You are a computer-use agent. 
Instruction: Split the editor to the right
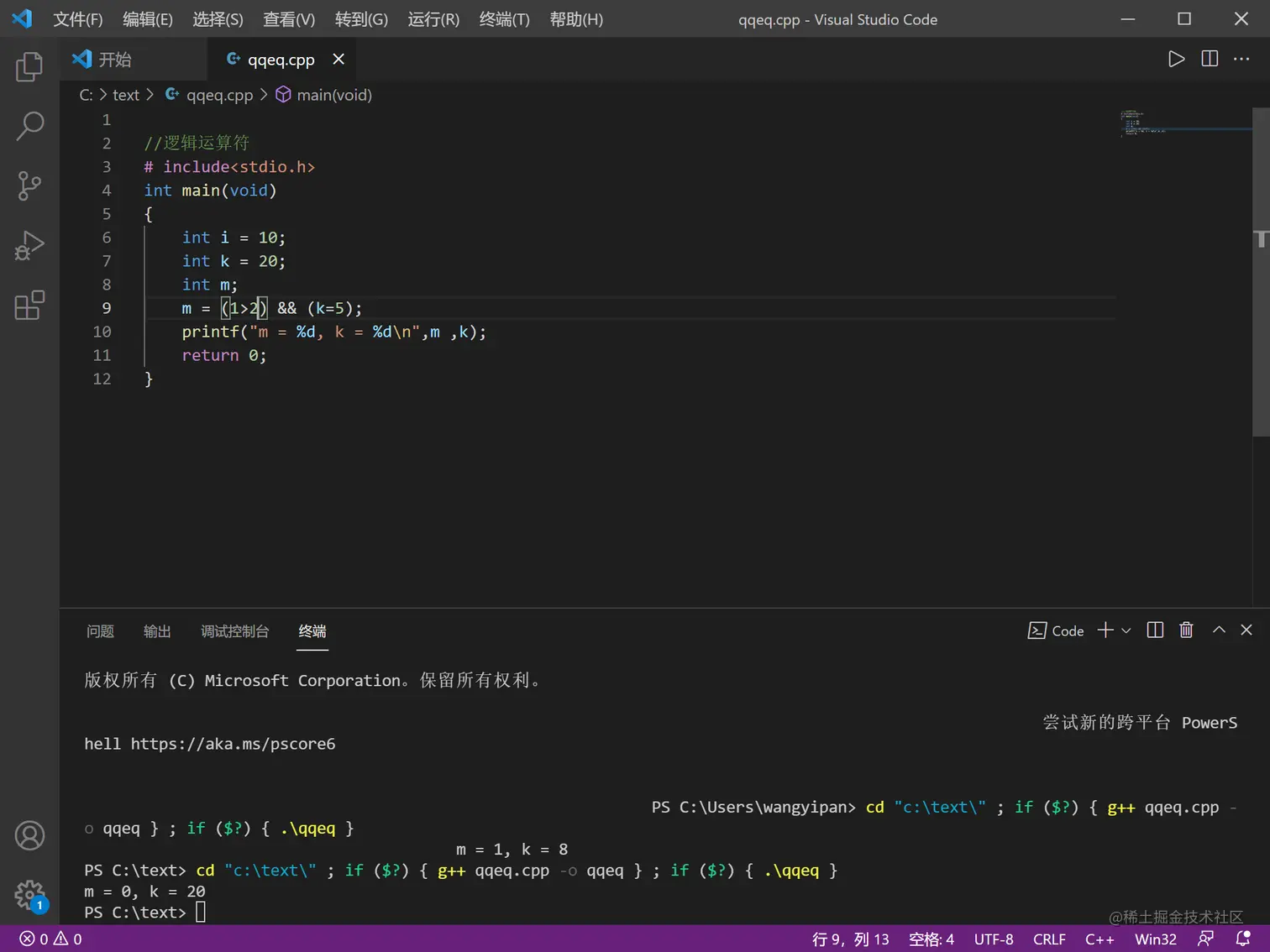[x=1210, y=59]
